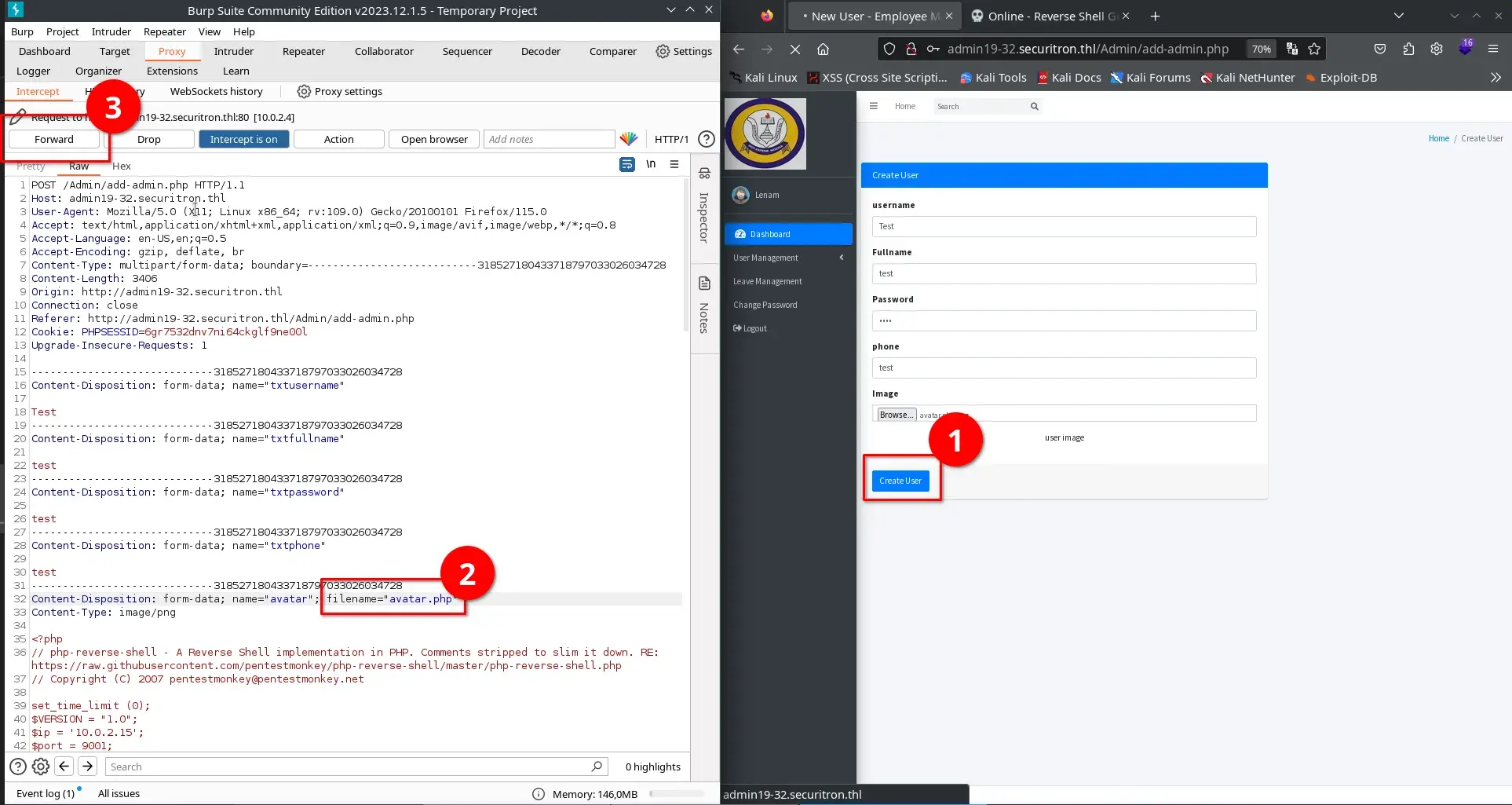Bookmark this page with star icon
Viewport: 1512px width, 805px height.
point(1314,49)
